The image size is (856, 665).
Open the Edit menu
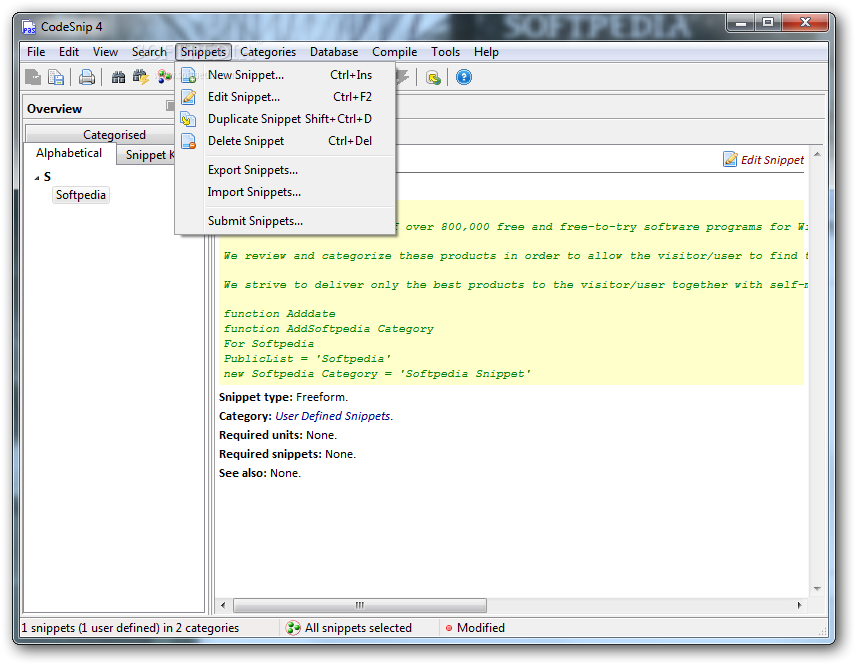click(x=69, y=52)
